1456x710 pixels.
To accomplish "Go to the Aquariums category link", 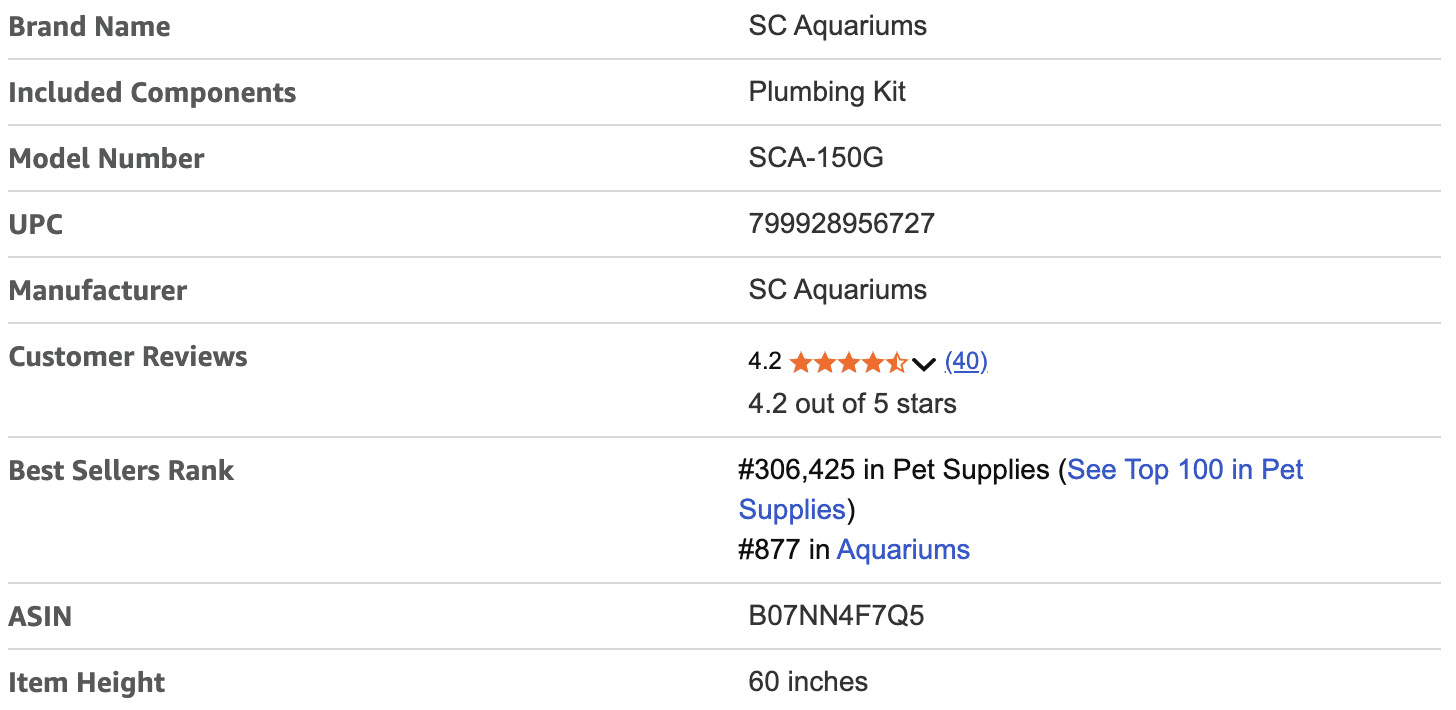I will click(903, 550).
